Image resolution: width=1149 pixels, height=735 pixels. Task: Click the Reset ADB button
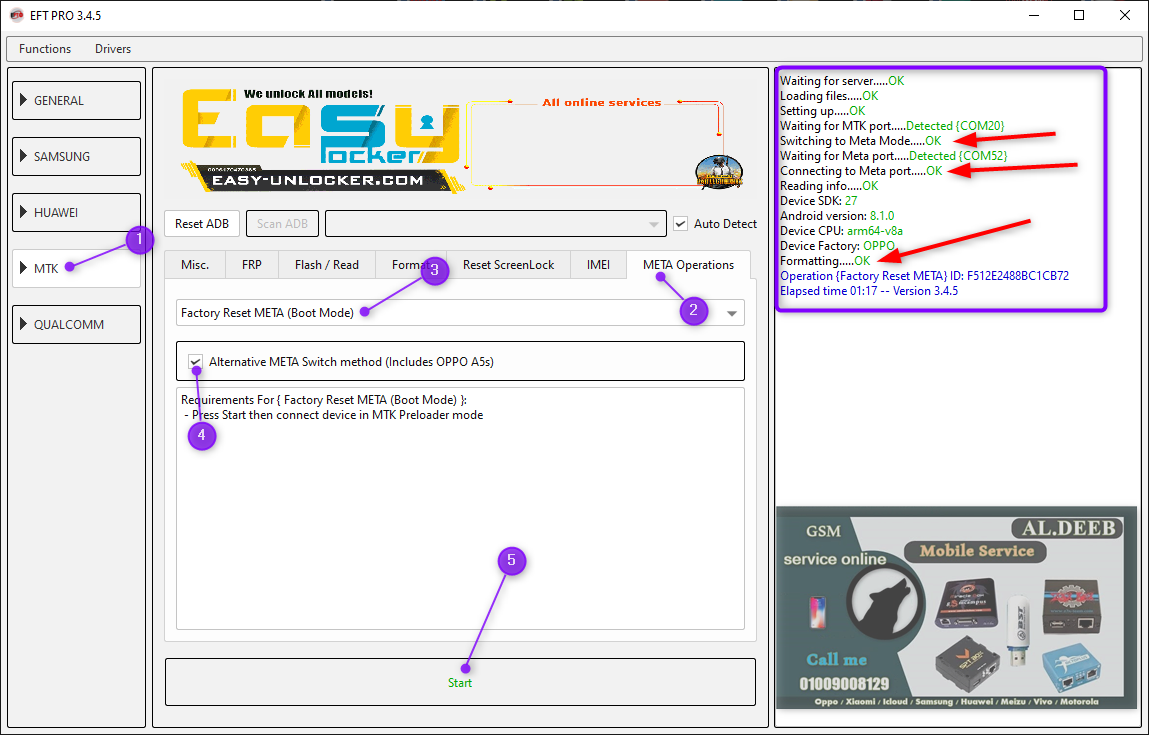click(x=202, y=224)
